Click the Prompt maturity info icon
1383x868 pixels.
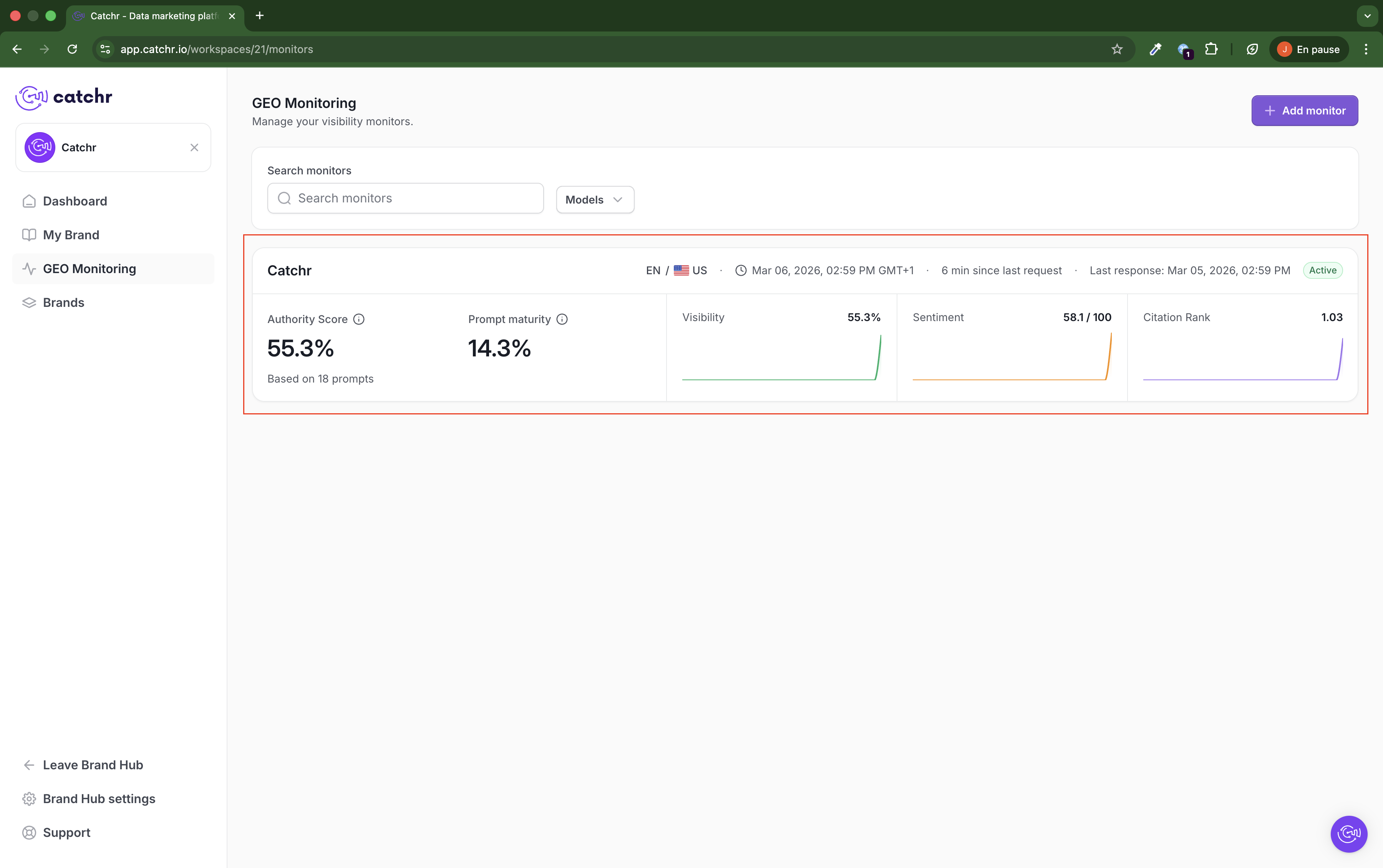[562, 319]
